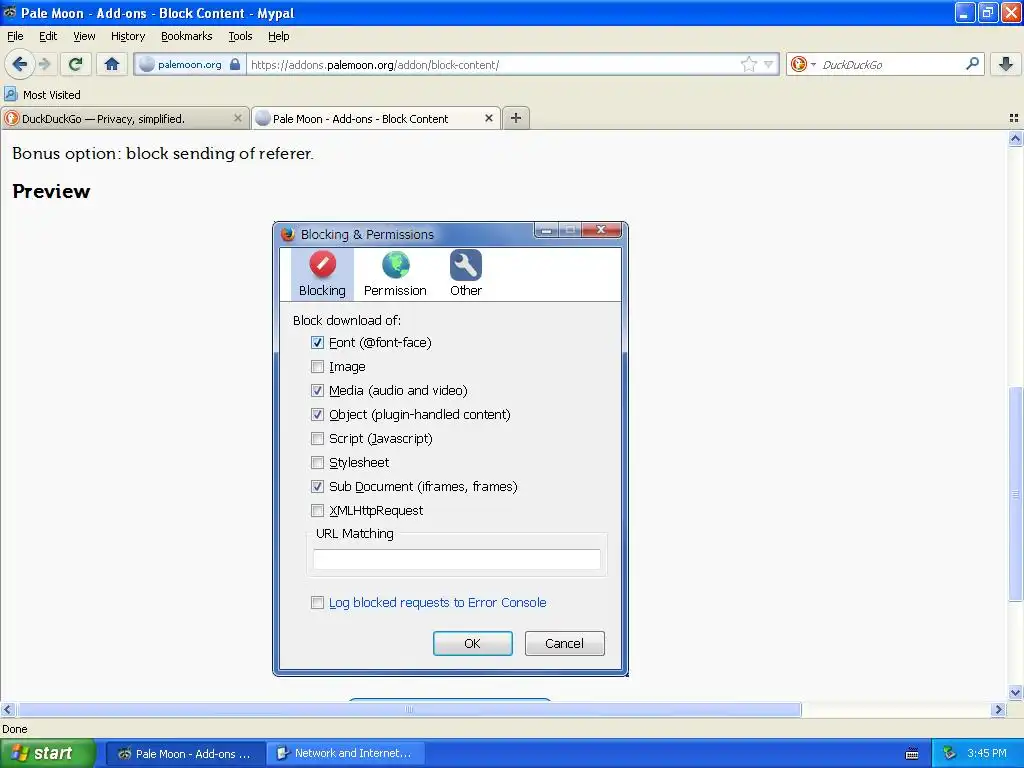Enable Log blocked requests to Error Console
The image size is (1024, 768).
[x=317, y=603]
